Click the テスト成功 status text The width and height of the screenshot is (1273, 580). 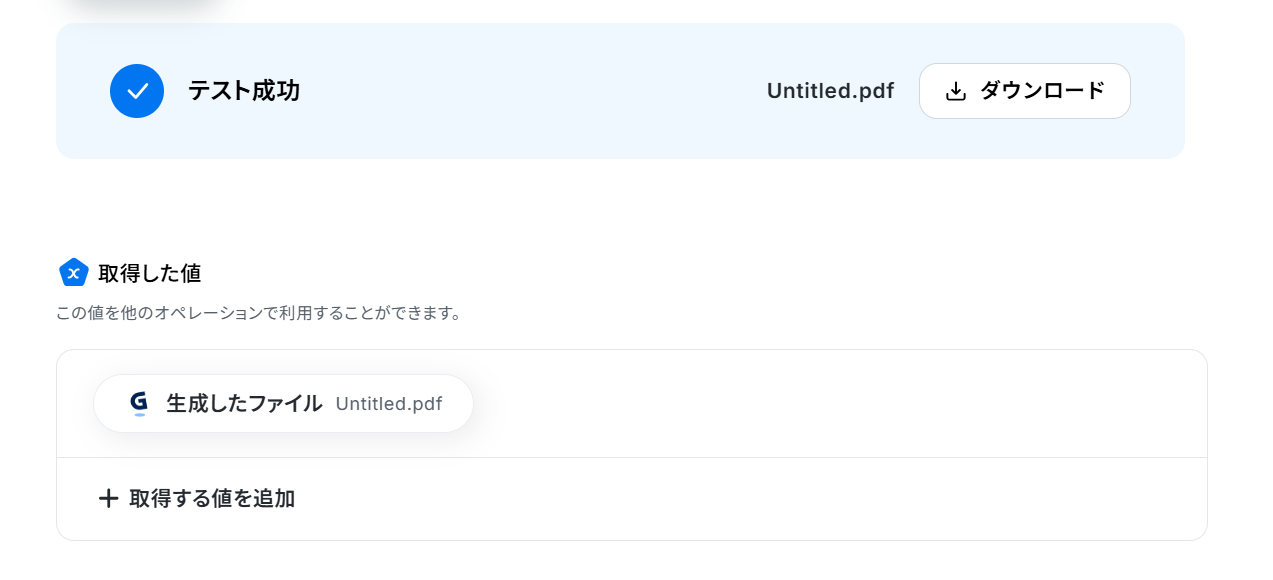coord(244,91)
